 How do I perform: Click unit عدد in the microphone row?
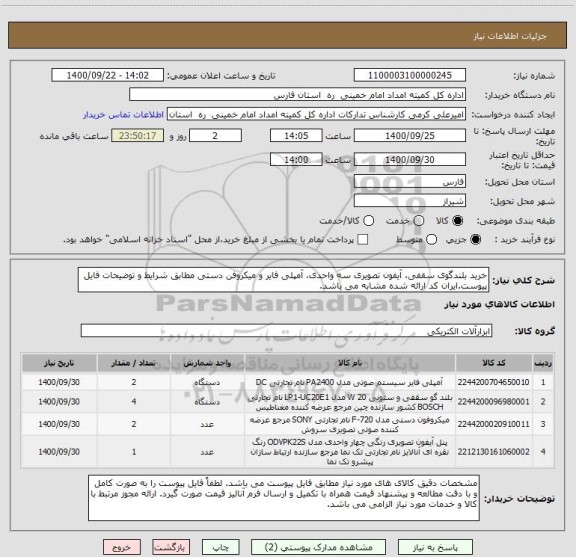pos(207,424)
